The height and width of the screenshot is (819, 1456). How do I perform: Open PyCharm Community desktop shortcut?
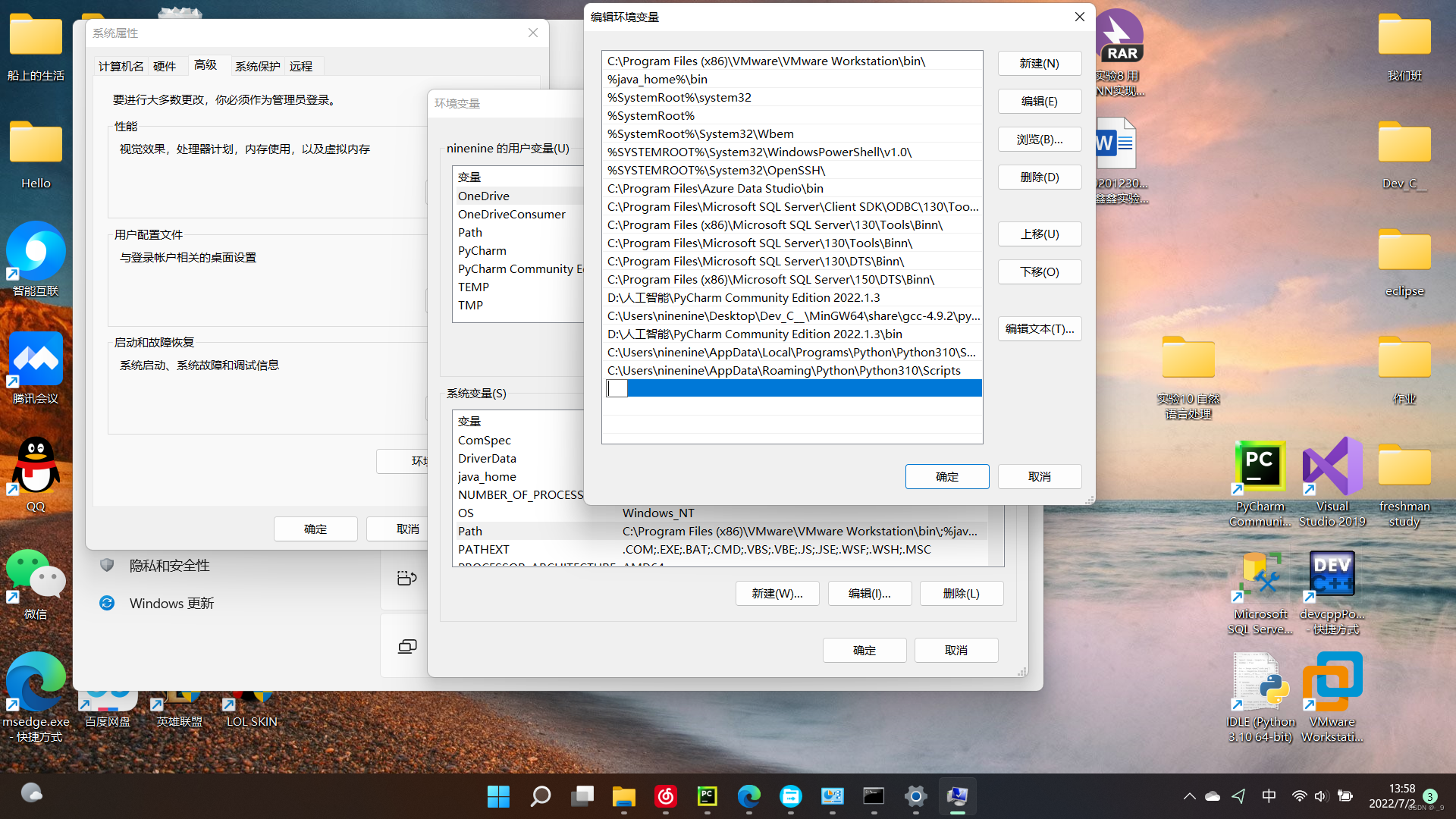(x=1259, y=468)
